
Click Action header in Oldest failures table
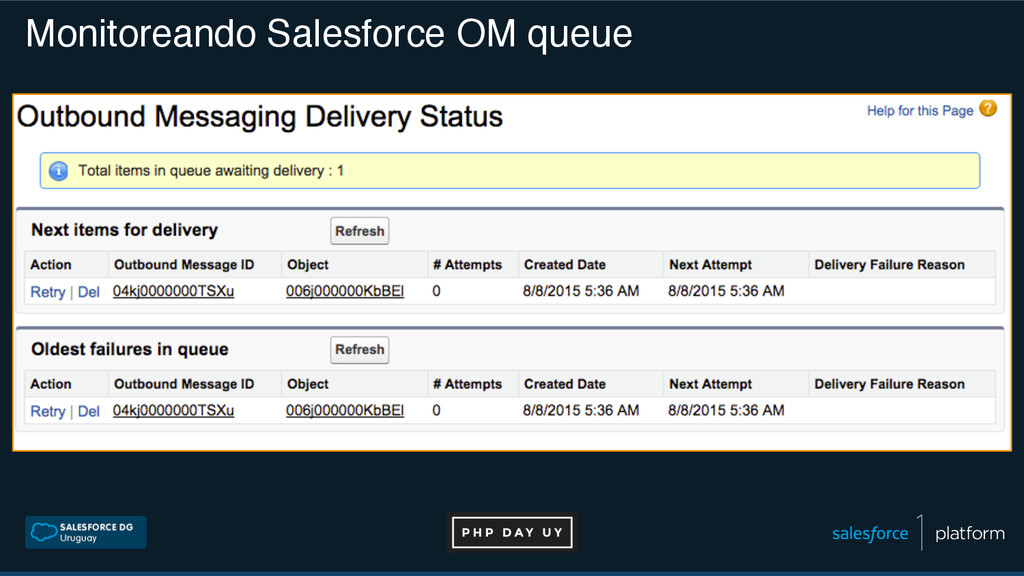click(50, 384)
